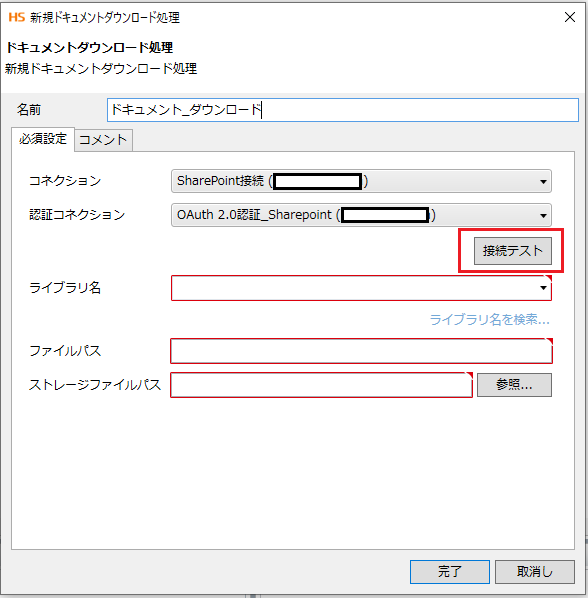Viewport: 588px width, 598px height.
Task: Switch to the 必須設定 tab
Action: coord(43,139)
